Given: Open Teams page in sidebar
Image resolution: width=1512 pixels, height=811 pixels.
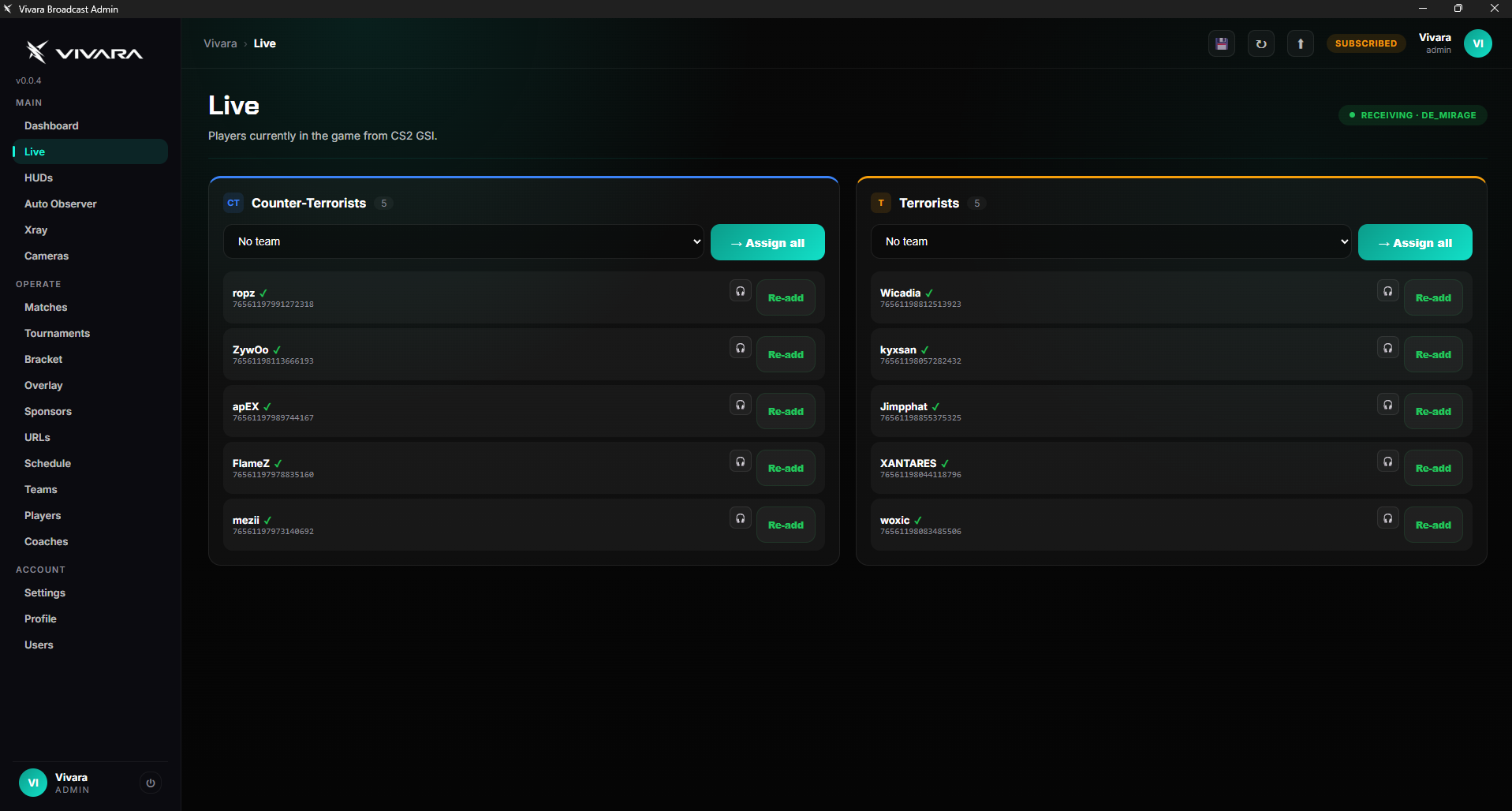Looking at the screenshot, I should (90, 489).
